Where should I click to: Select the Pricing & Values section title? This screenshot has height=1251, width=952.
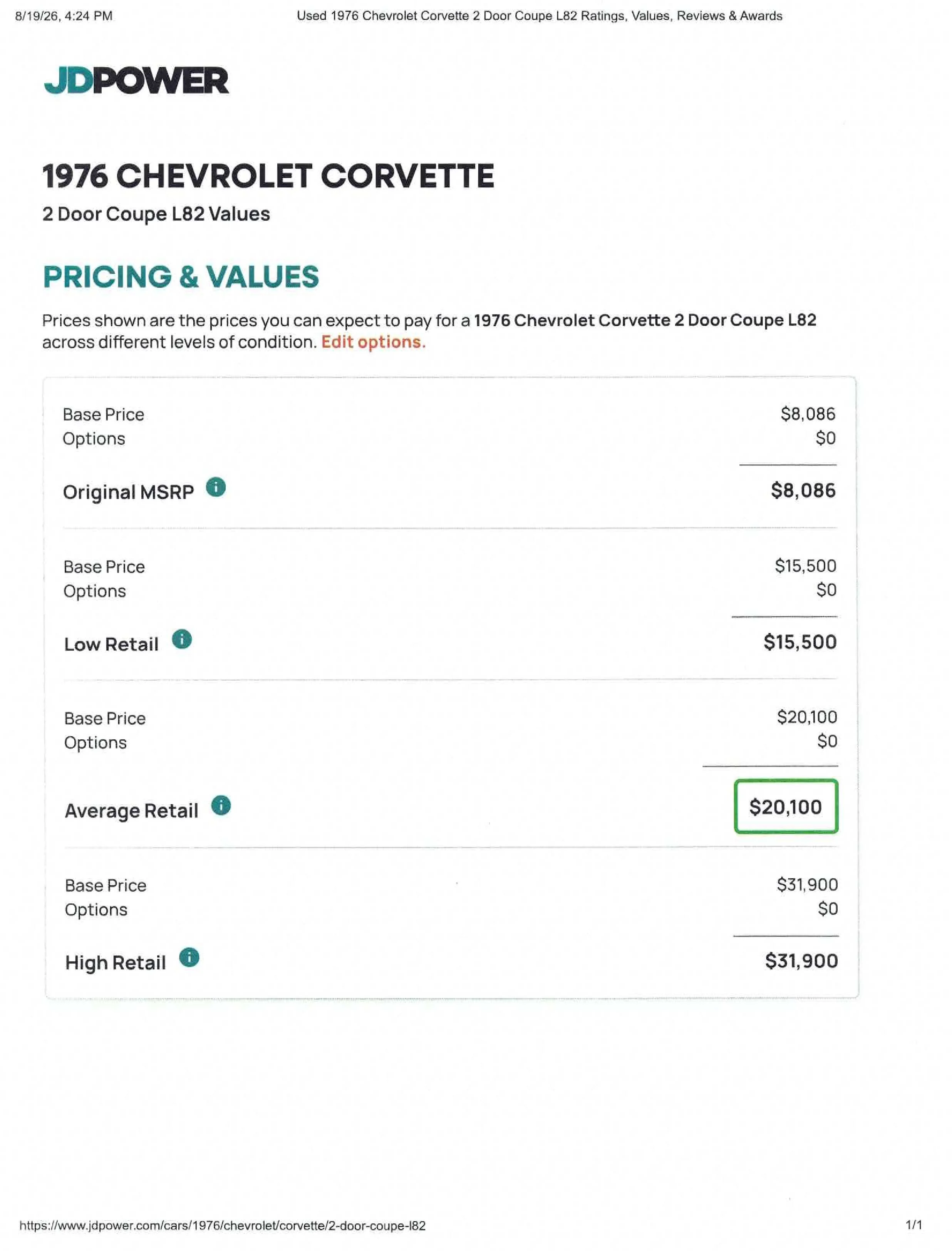click(181, 276)
